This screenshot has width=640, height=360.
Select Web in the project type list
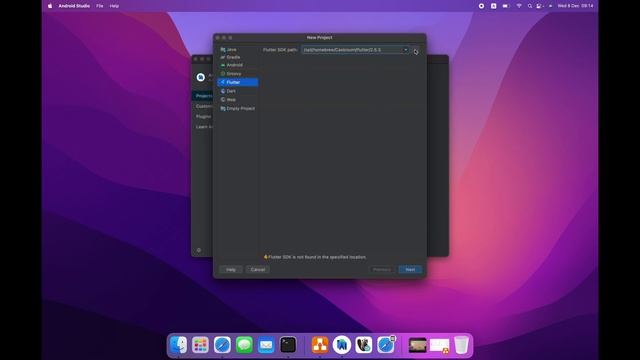pyautogui.click(x=238, y=100)
